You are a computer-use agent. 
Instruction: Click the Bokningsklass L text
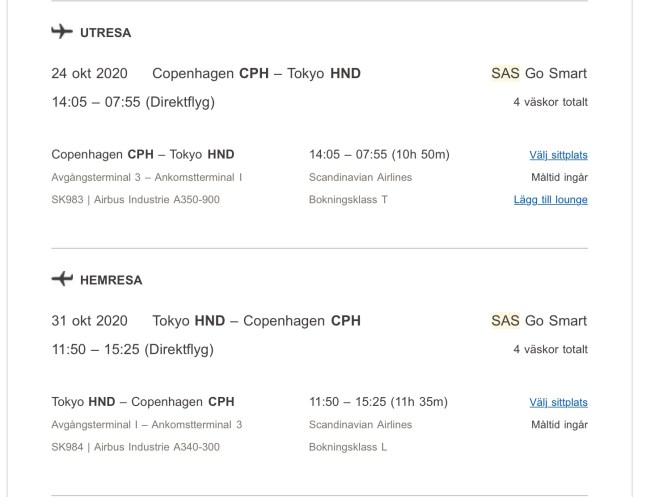348,448
